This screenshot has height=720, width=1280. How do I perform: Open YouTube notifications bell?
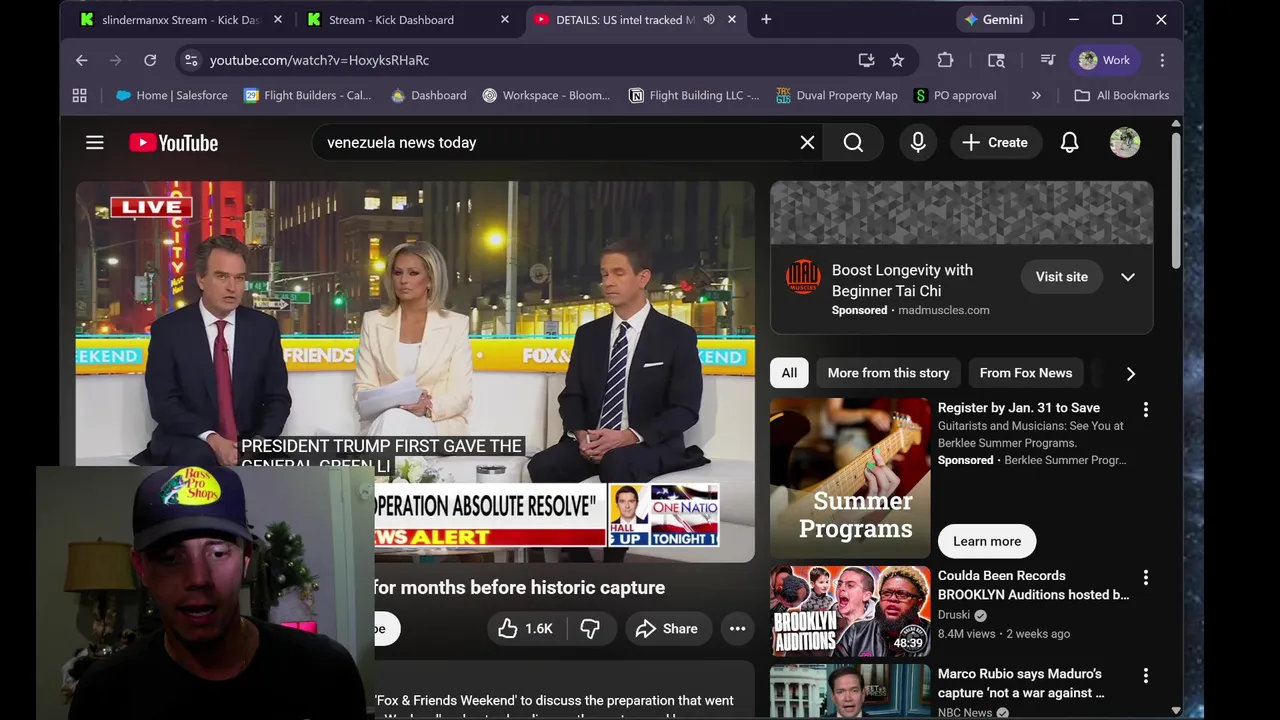pyautogui.click(x=1069, y=143)
